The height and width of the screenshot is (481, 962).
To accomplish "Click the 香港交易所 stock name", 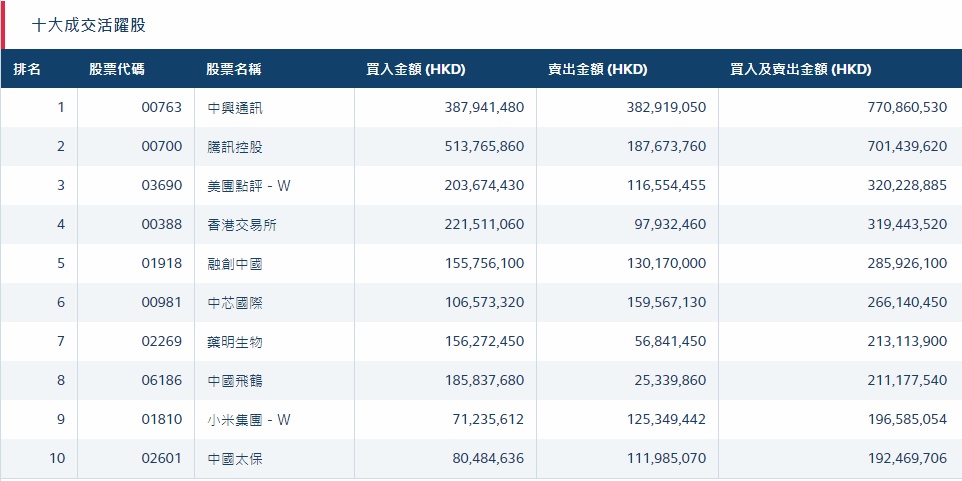I will (x=242, y=225).
